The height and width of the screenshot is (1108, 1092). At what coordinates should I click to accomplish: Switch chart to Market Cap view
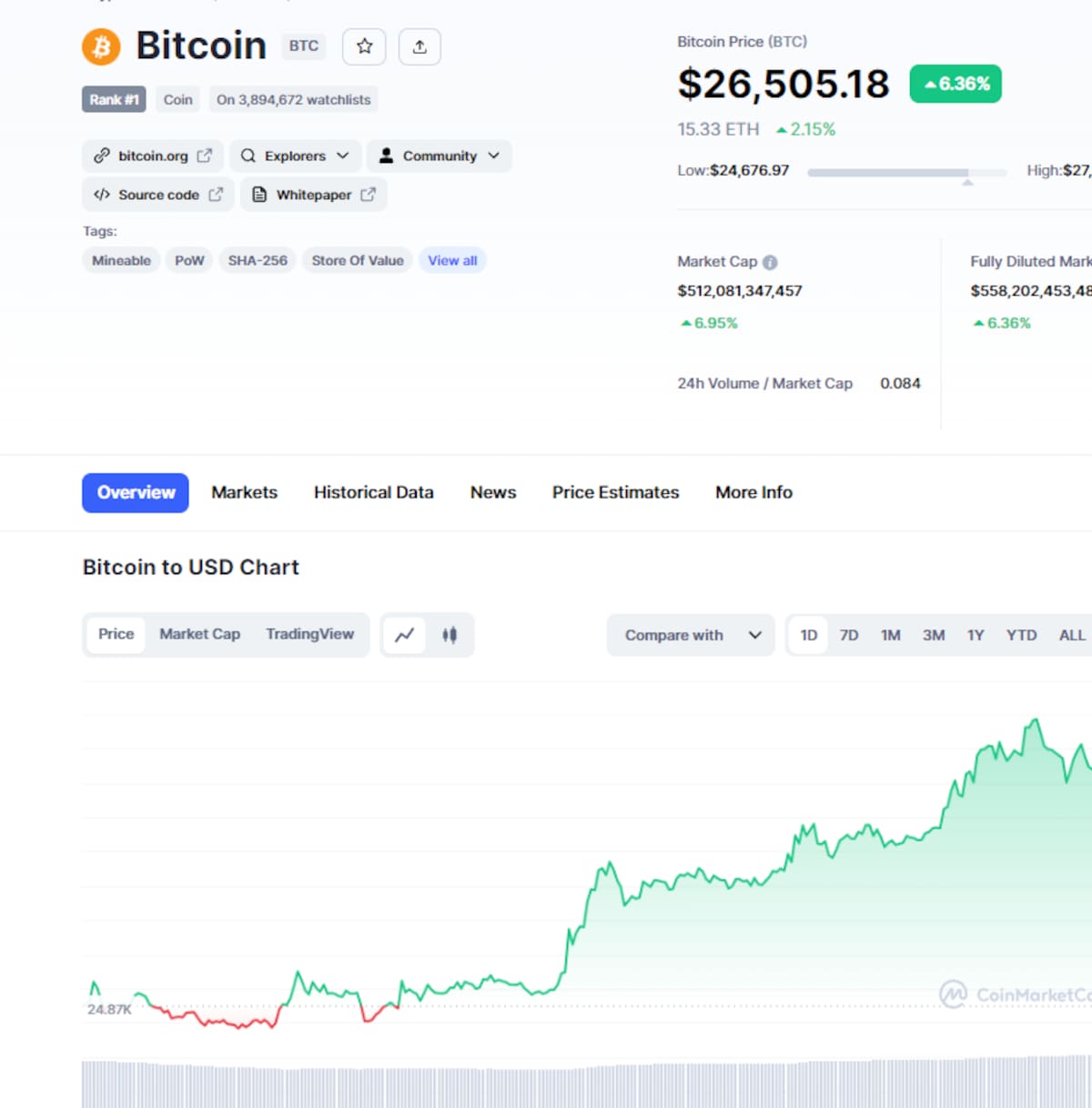click(x=199, y=634)
